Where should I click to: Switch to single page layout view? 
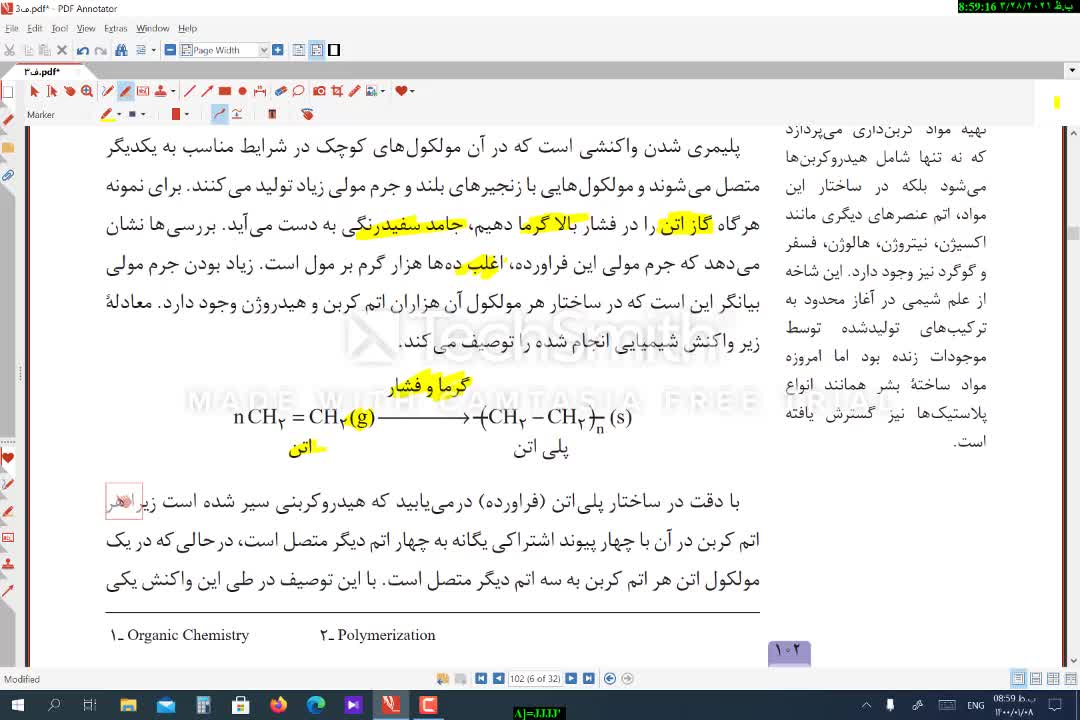click(299, 50)
